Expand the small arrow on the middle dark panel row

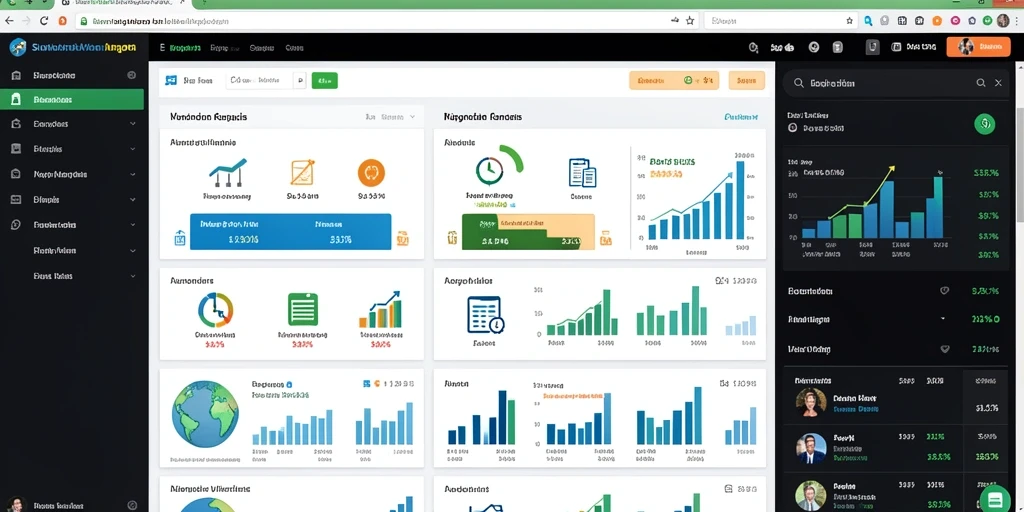coord(943,319)
